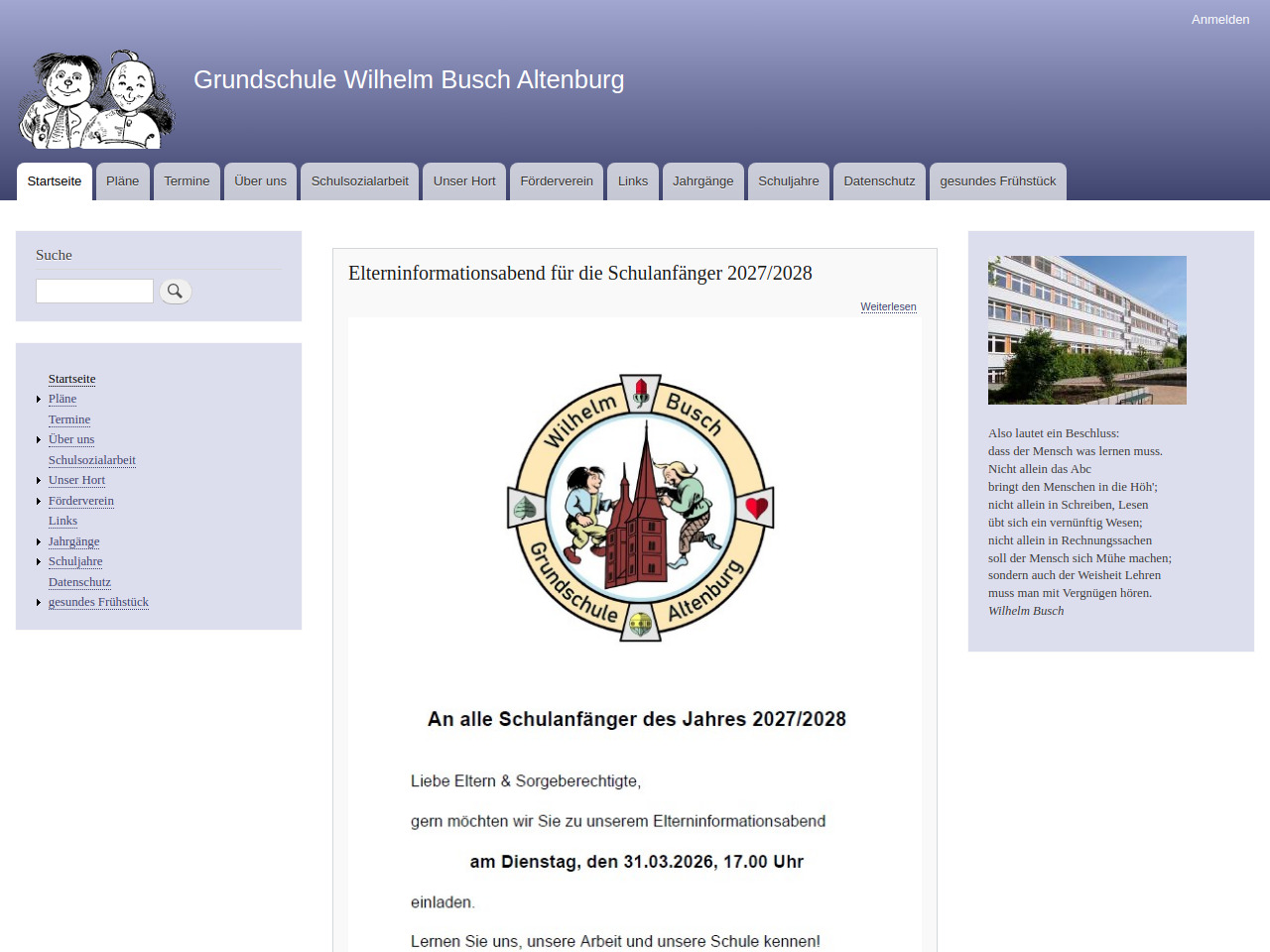Expand the Pläne sidebar menu arrow
Screen dimensions: 1270x952
point(39,400)
